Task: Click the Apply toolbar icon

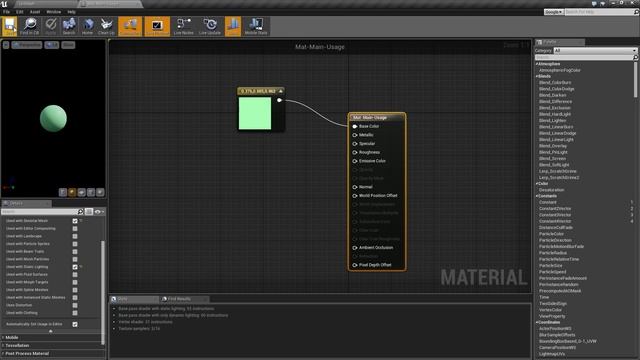Action: tap(51, 26)
